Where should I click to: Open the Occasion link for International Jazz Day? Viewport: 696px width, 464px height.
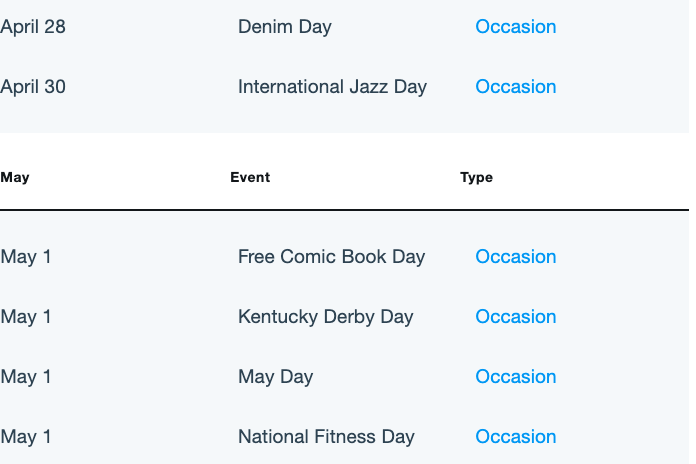tap(515, 87)
